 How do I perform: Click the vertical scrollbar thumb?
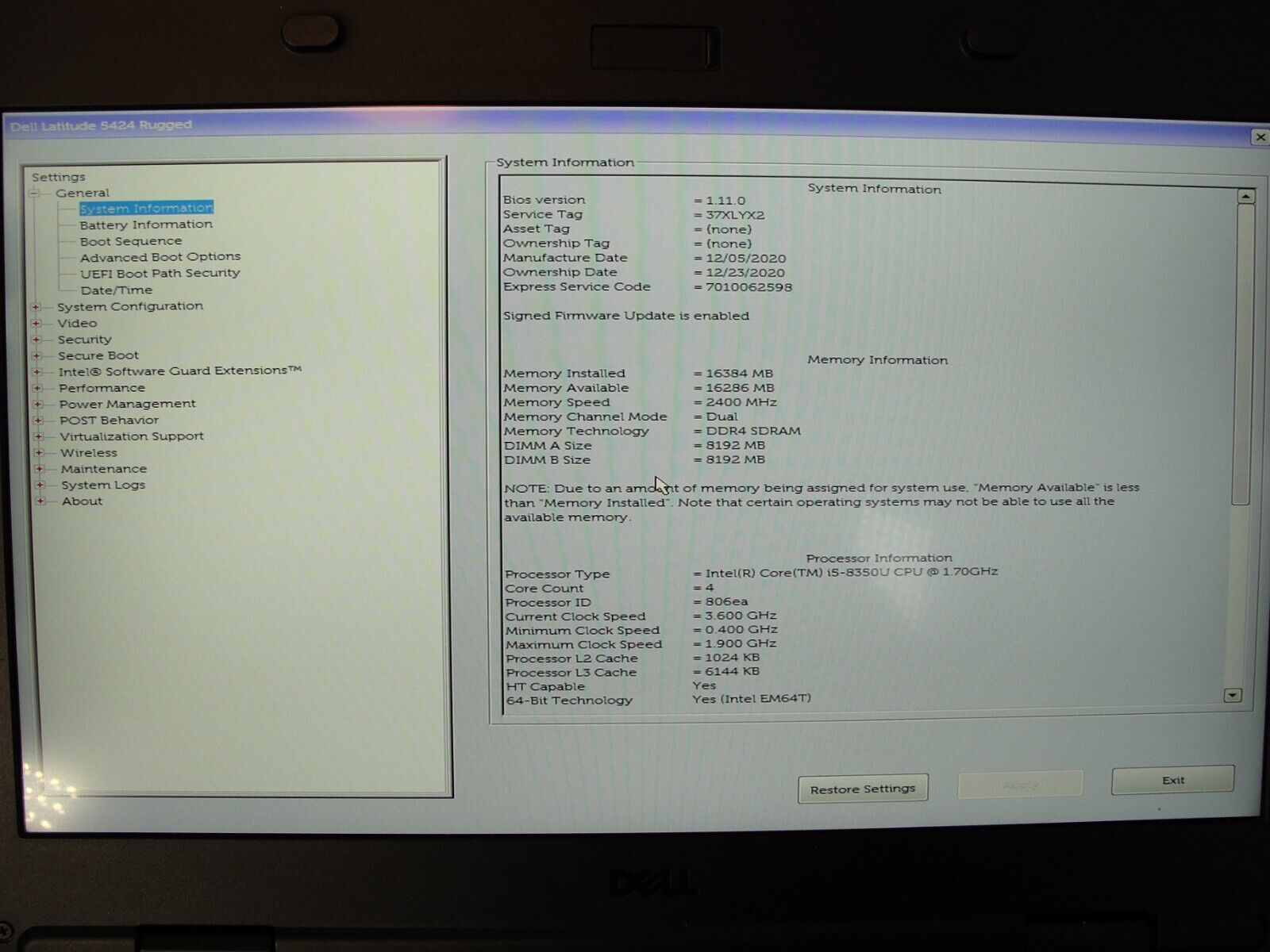pos(1242,353)
